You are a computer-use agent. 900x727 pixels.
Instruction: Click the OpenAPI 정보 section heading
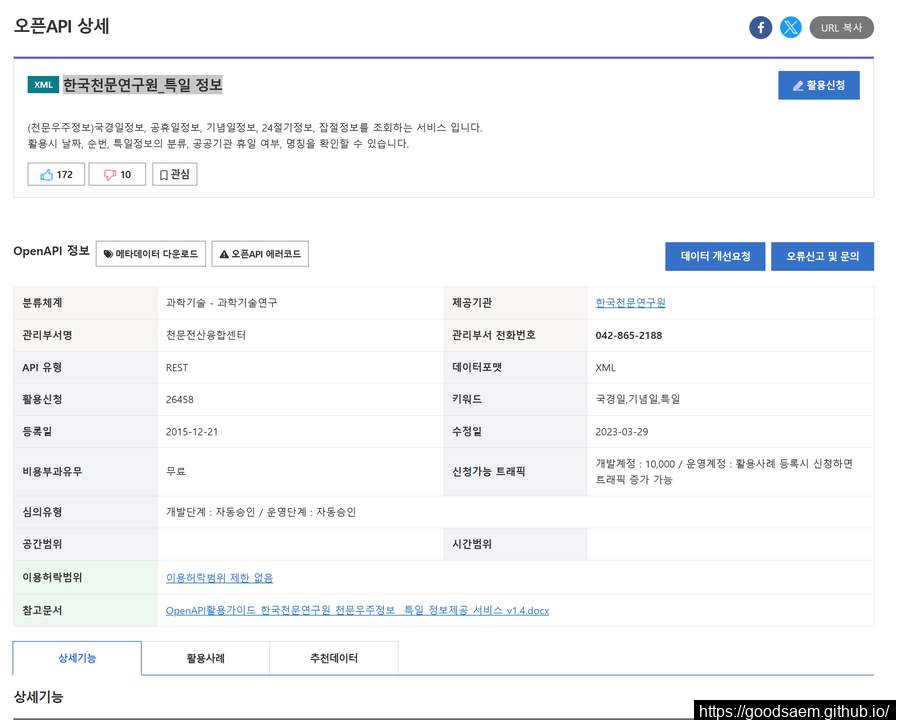(x=51, y=251)
